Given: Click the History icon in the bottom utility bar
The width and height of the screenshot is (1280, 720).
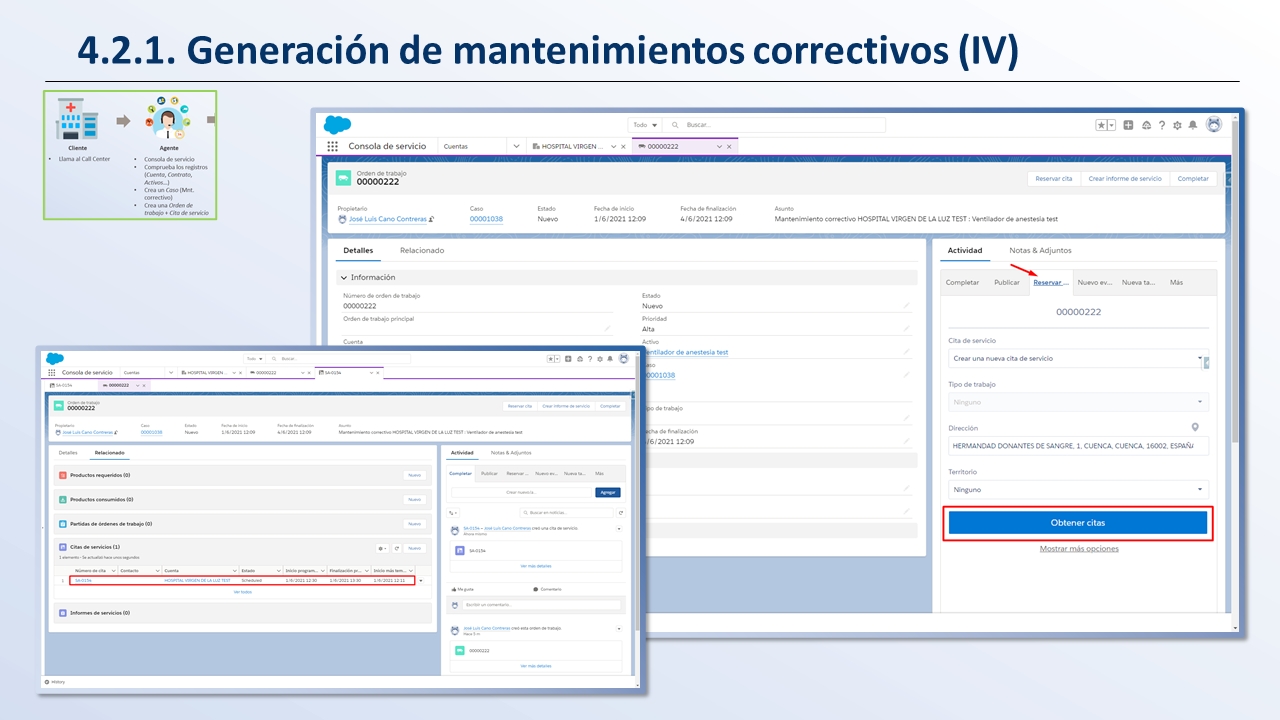Looking at the screenshot, I should coord(47,682).
